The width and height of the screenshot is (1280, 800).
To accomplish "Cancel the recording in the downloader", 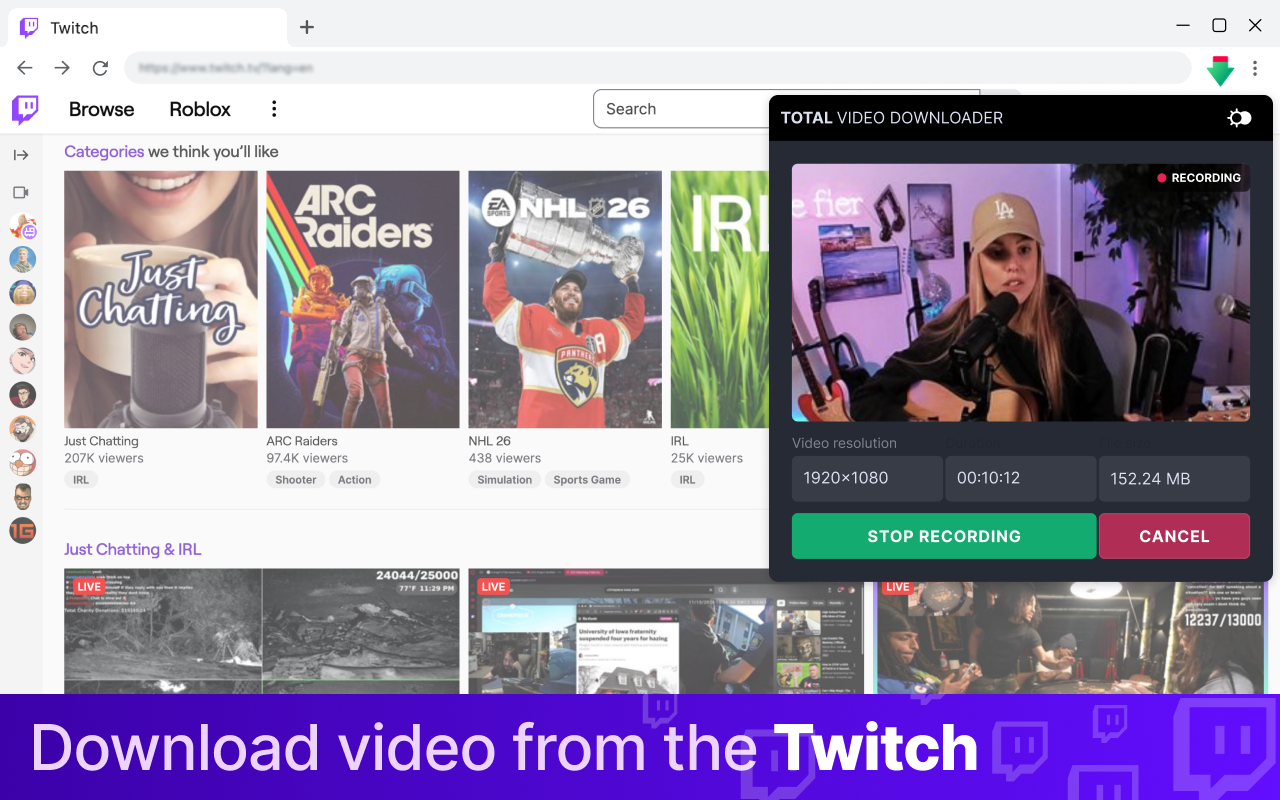I will (1174, 536).
